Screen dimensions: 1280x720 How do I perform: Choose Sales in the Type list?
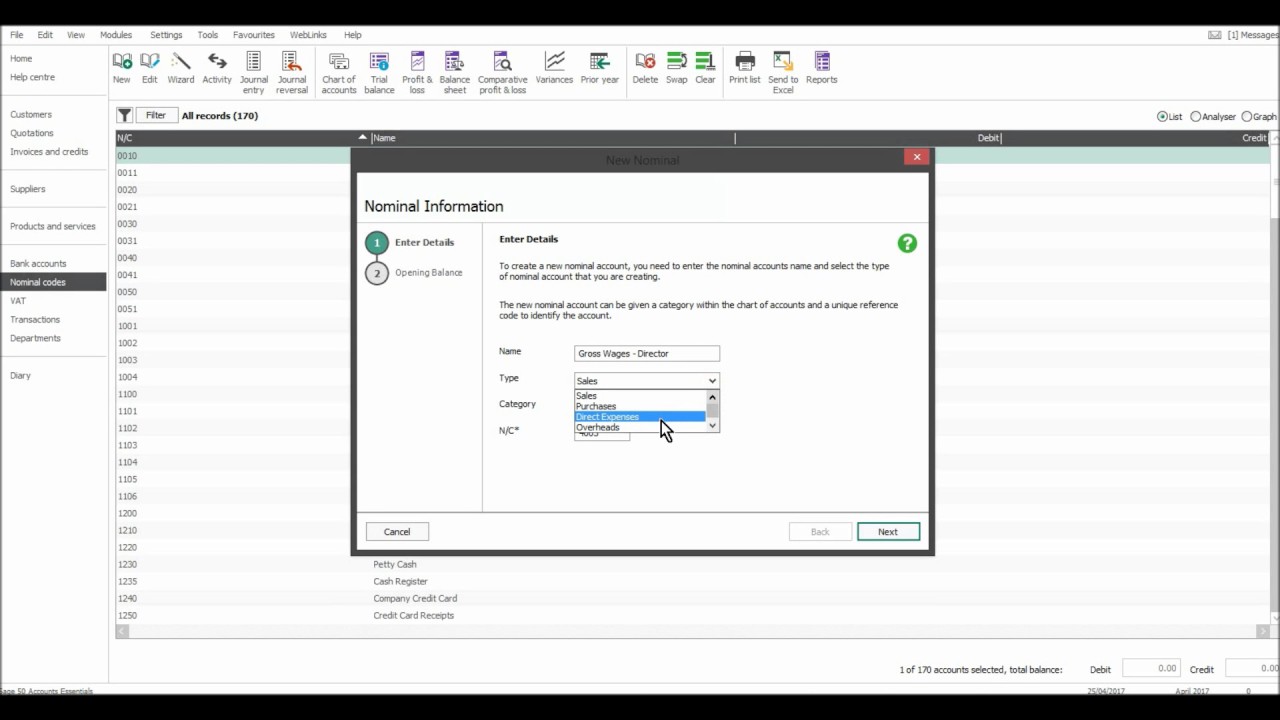click(x=640, y=396)
